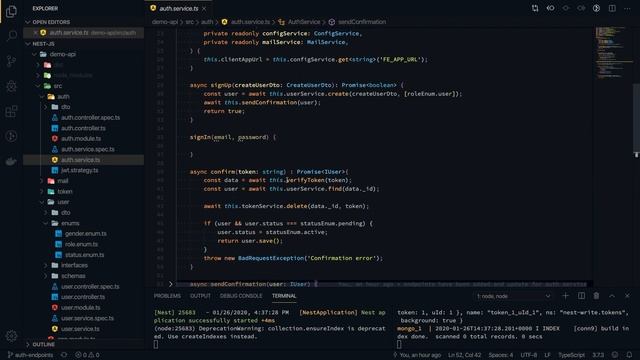
Task: Click the sync changes icon in status bar
Action: (x=64, y=355)
